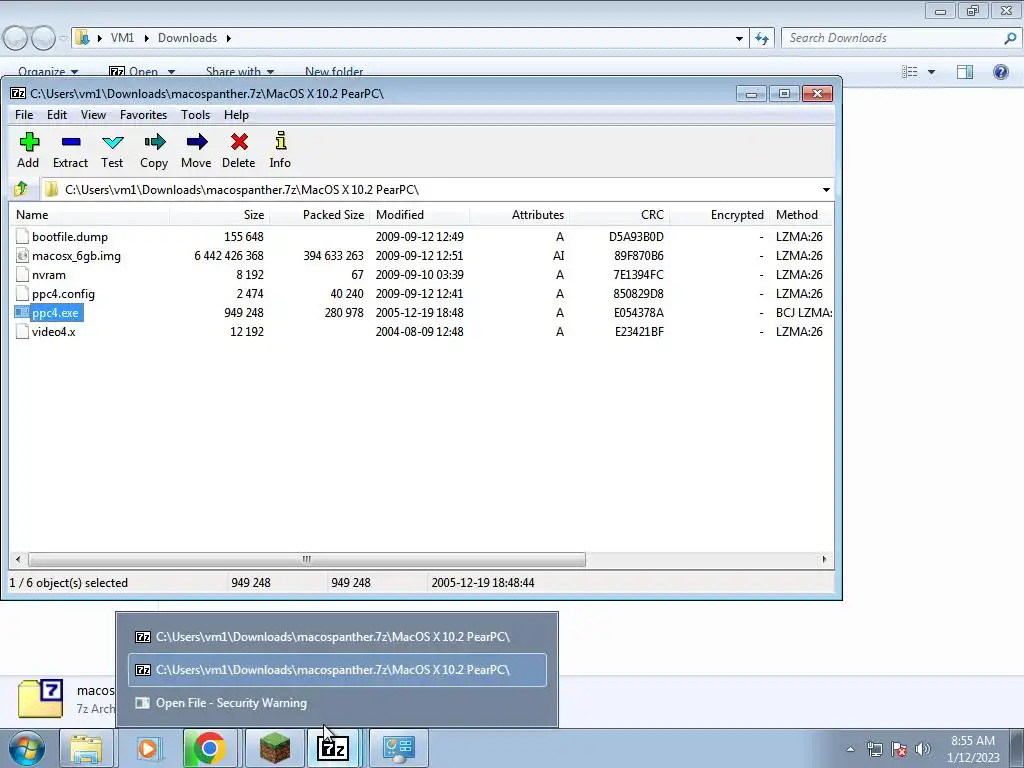The width and height of the screenshot is (1024, 768).
Task: Select Open File - Security Warning preview entry
Action: pos(338,703)
